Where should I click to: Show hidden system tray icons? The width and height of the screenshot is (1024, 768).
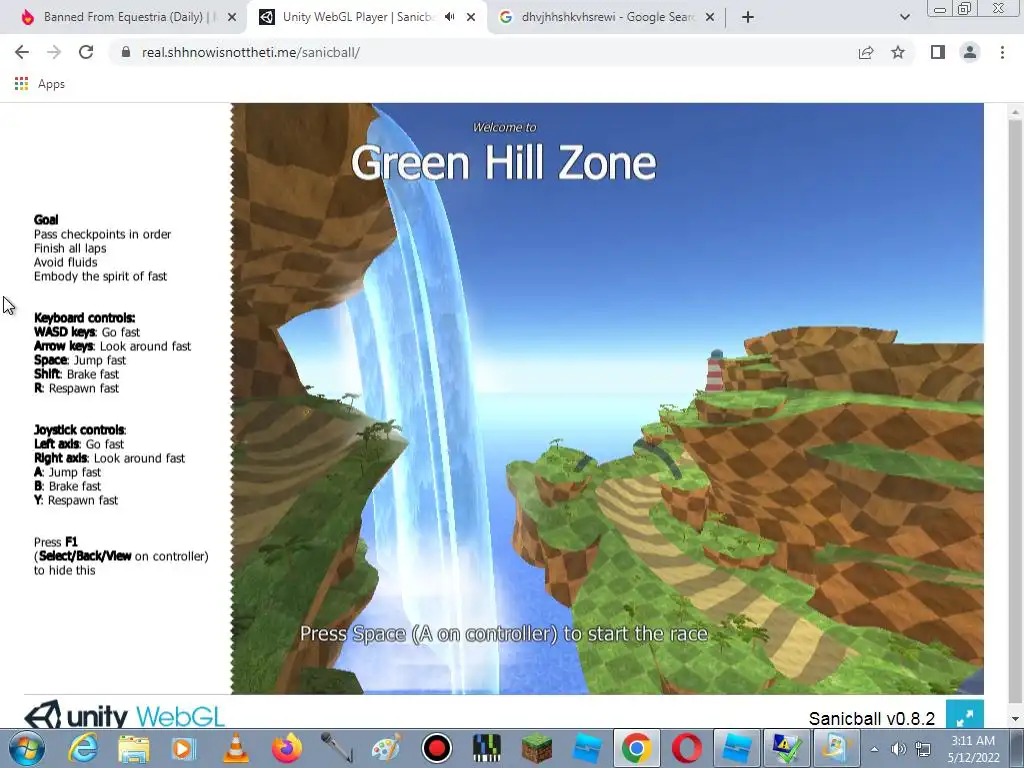pos(874,749)
